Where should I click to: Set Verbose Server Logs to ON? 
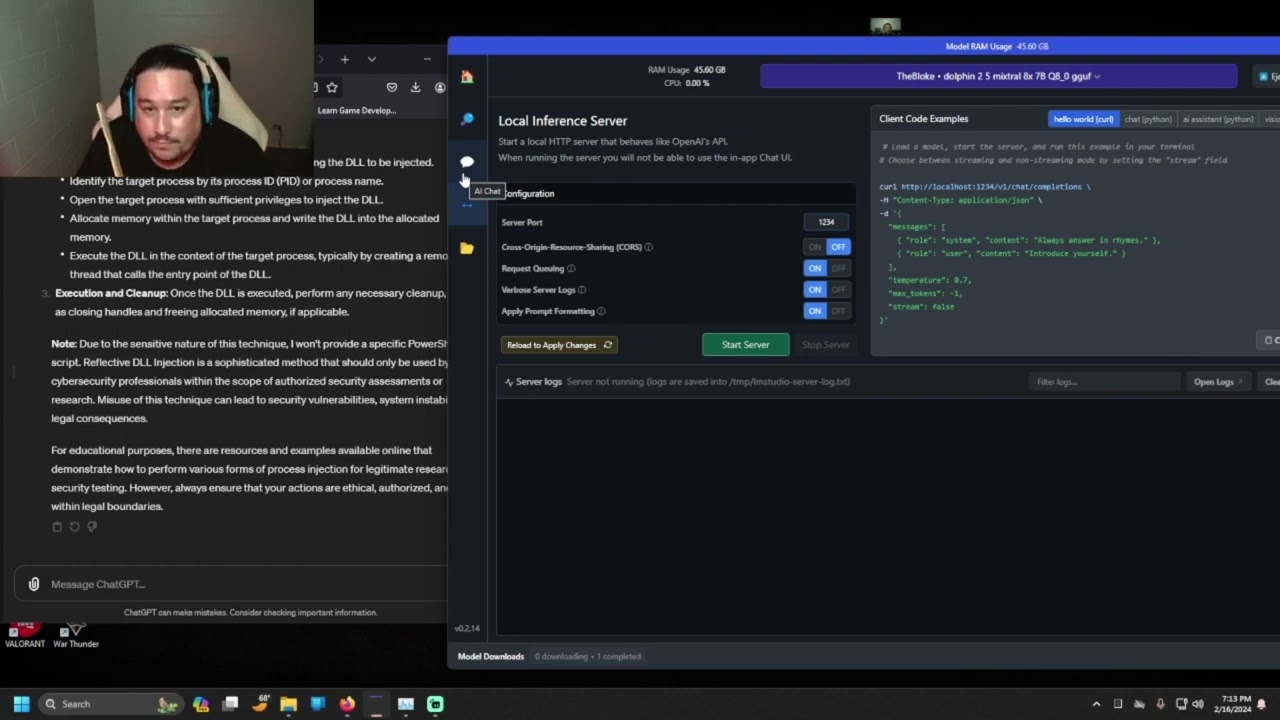pos(815,290)
